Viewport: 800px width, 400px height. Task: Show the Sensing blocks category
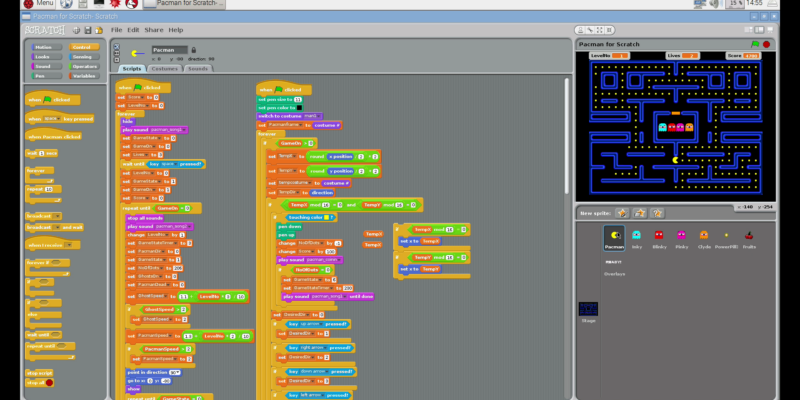pos(84,57)
